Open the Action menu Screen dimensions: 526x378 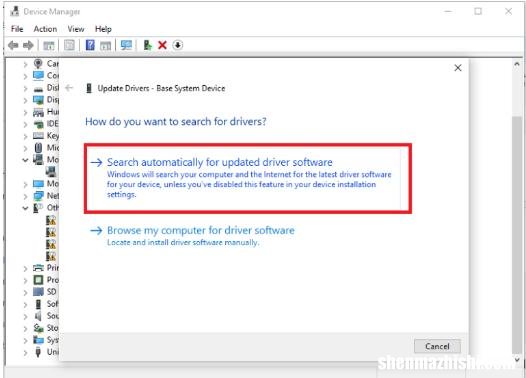45,29
